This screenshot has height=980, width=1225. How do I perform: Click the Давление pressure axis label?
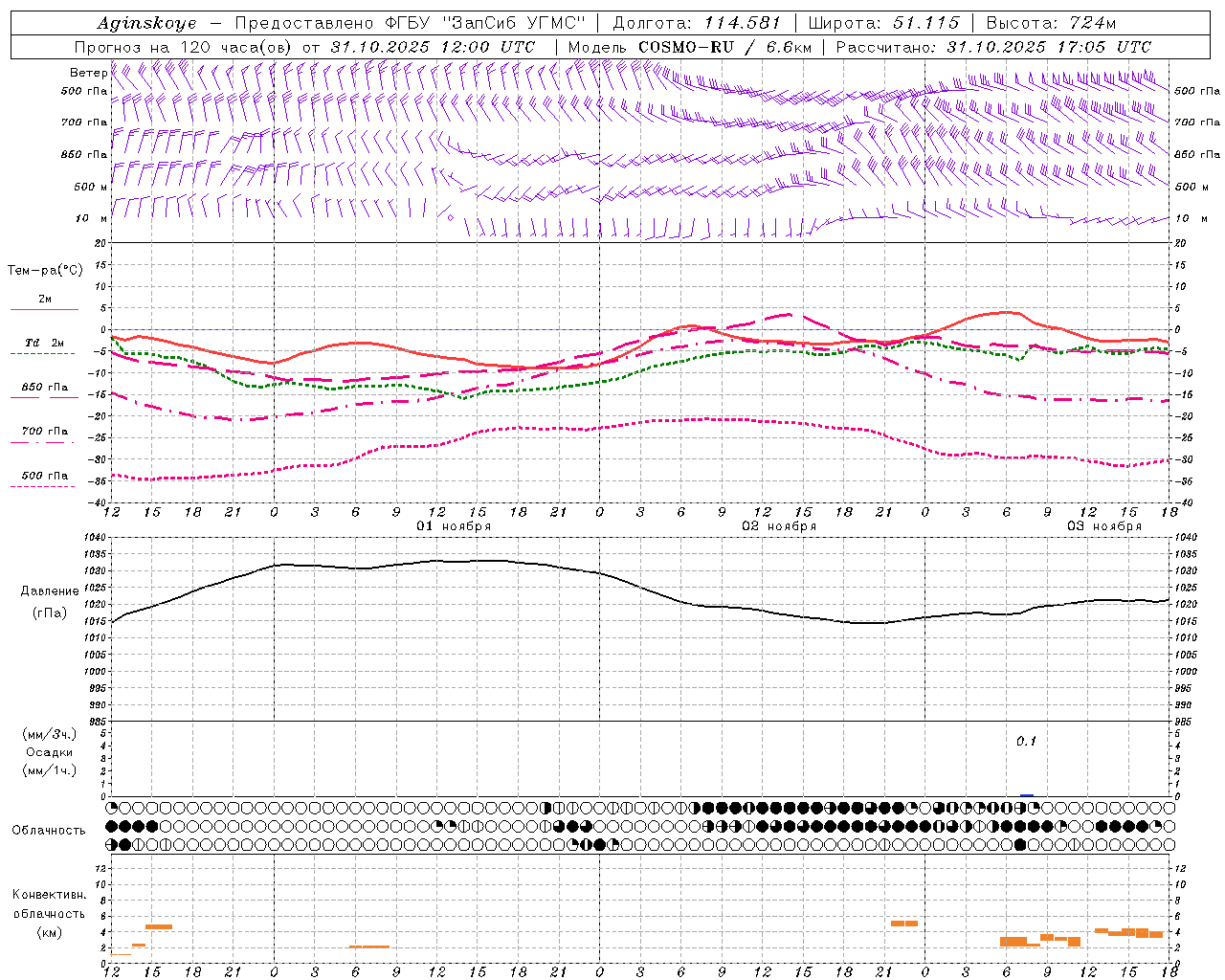(50, 590)
